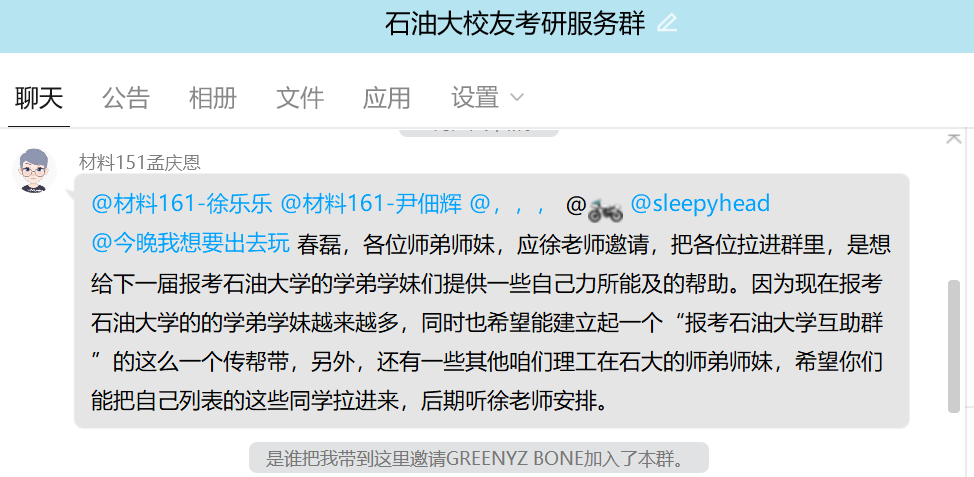Image resolution: width=974 pixels, height=477 pixels.
Task: Open the 相册 tab
Action: (x=213, y=98)
